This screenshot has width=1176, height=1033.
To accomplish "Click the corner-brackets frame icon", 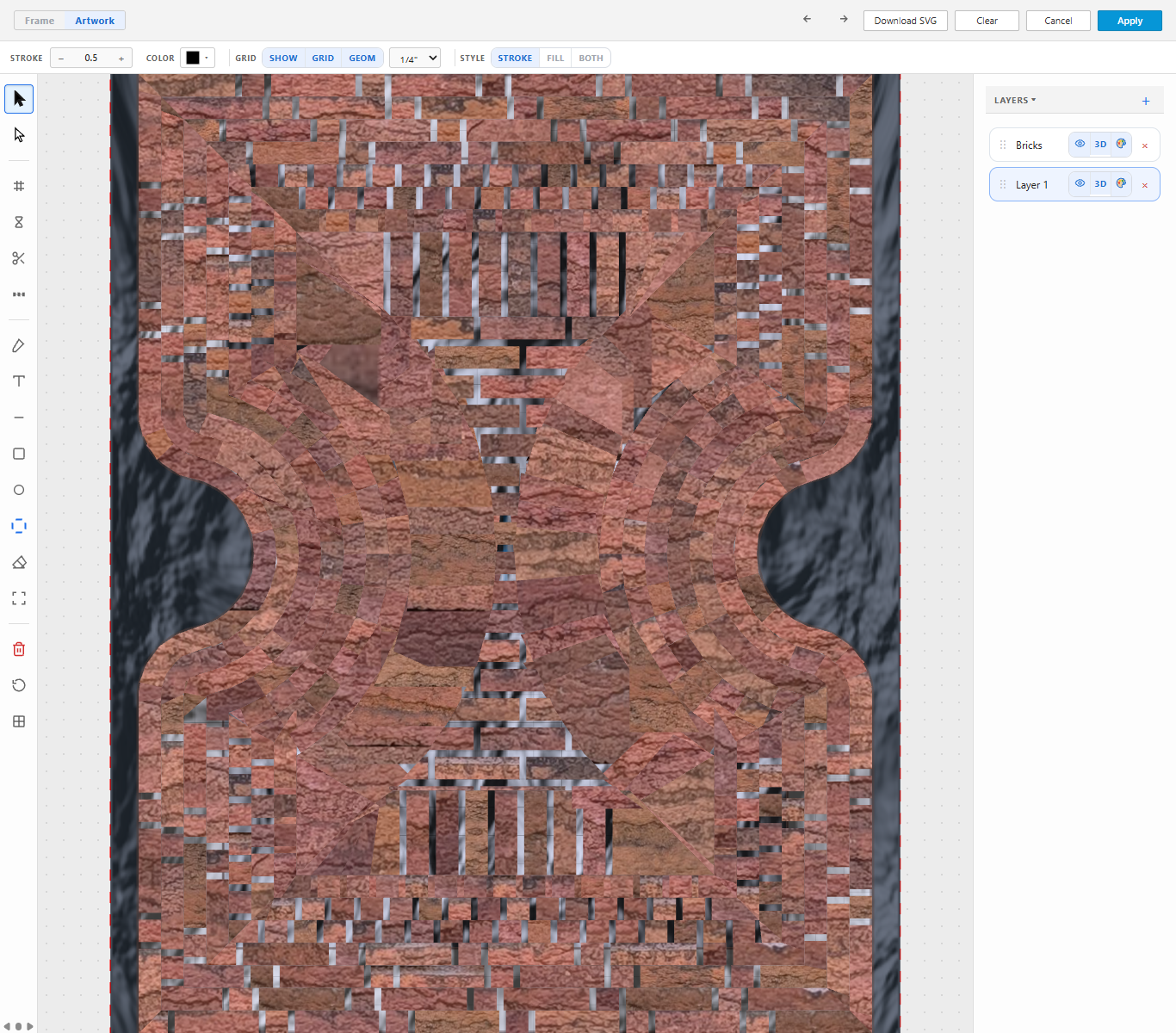I will point(19,598).
